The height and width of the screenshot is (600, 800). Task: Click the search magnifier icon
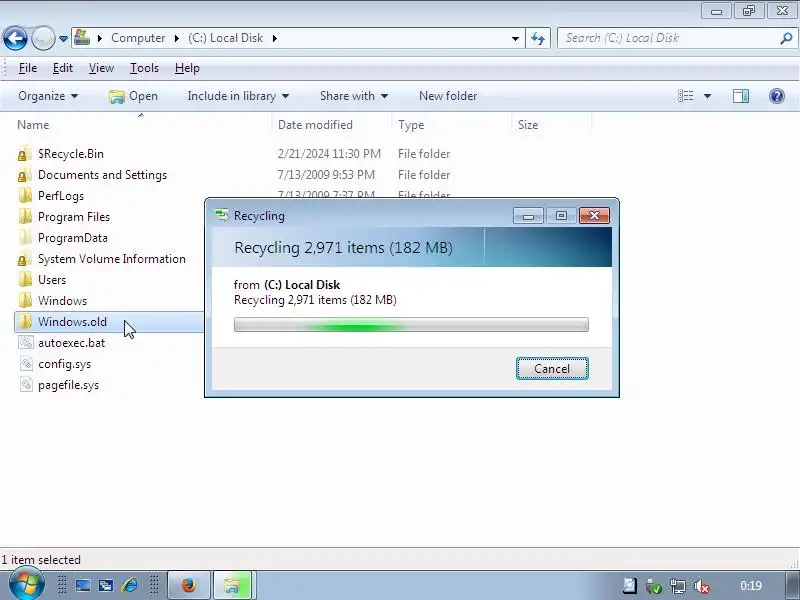click(786, 38)
